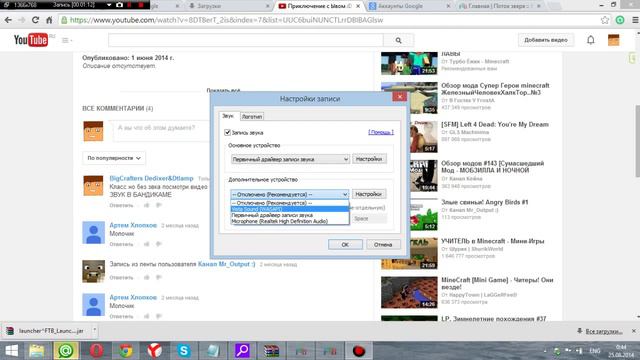This screenshot has width=640, height=360.
Task: Like the BigCrafters Dedixer&Dtlamp comment
Action: (147, 205)
